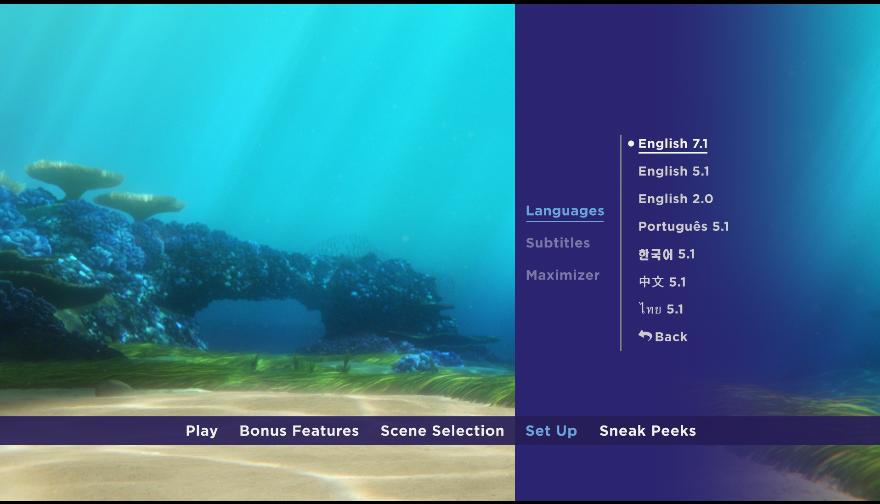Click the Back arrow icon
Viewport: 880px width, 504px height.
(645, 336)
